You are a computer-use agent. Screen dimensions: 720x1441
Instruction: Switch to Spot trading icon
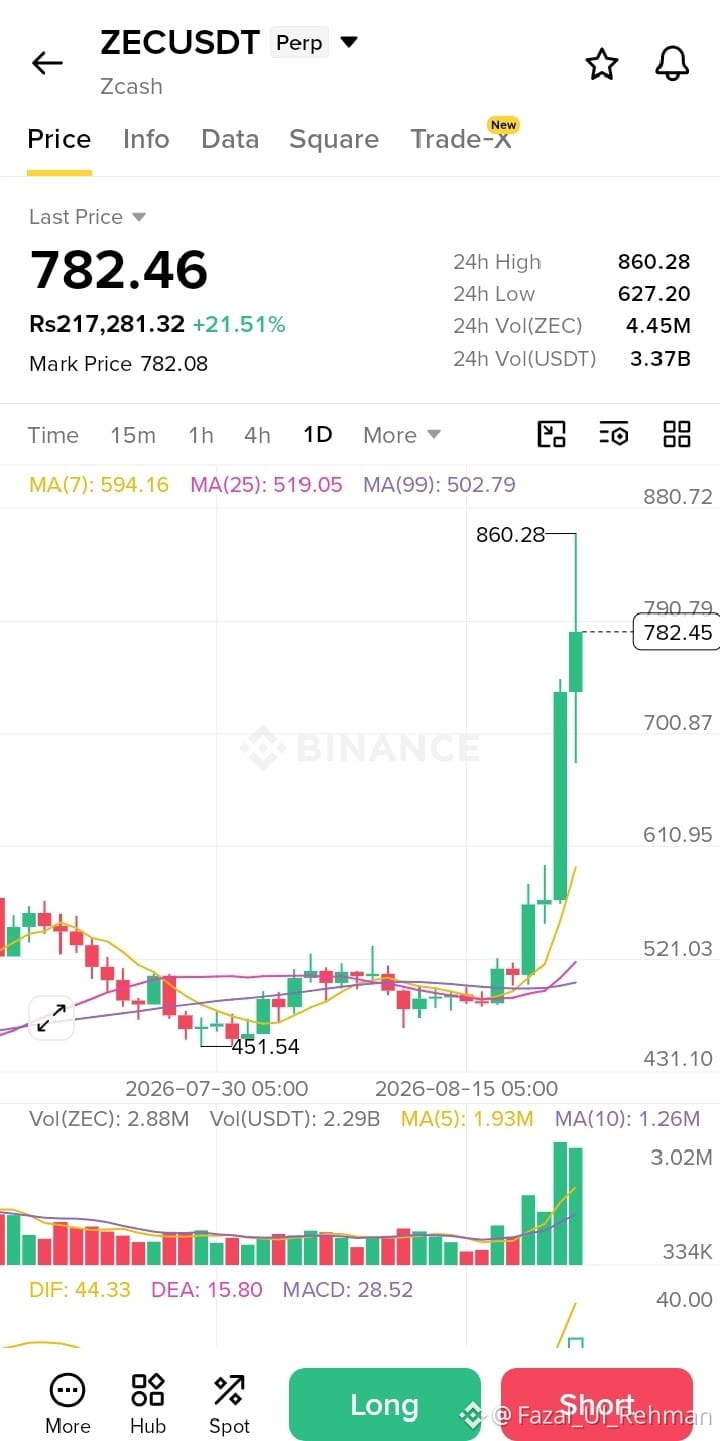coord(229,1403)
